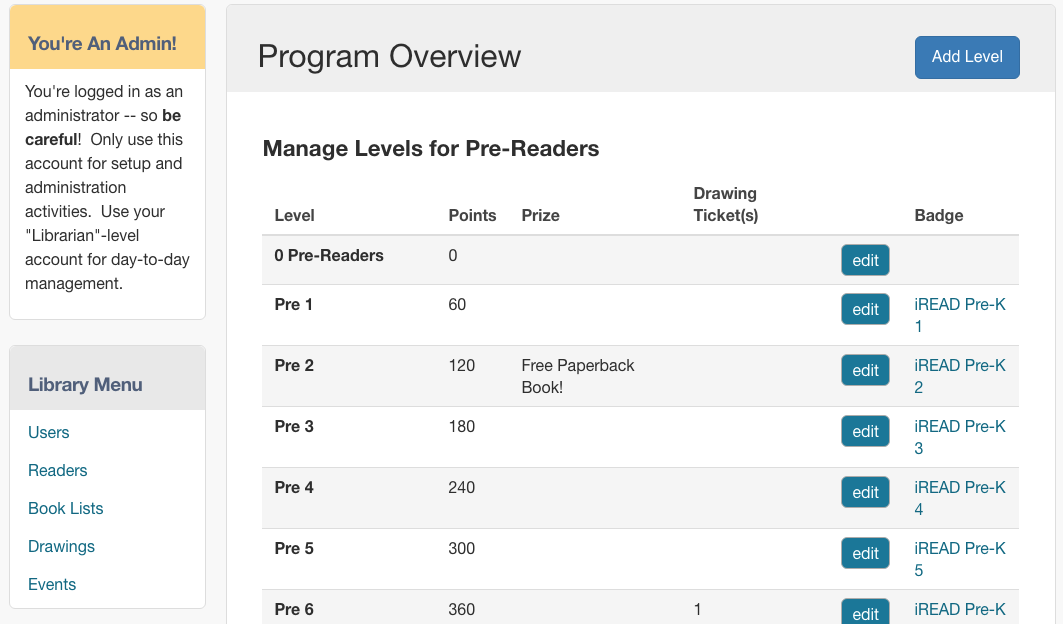This screenshot has height=624, width=1063.
Task: Open Drawings from Library Menu
Action: coord(61,547)
